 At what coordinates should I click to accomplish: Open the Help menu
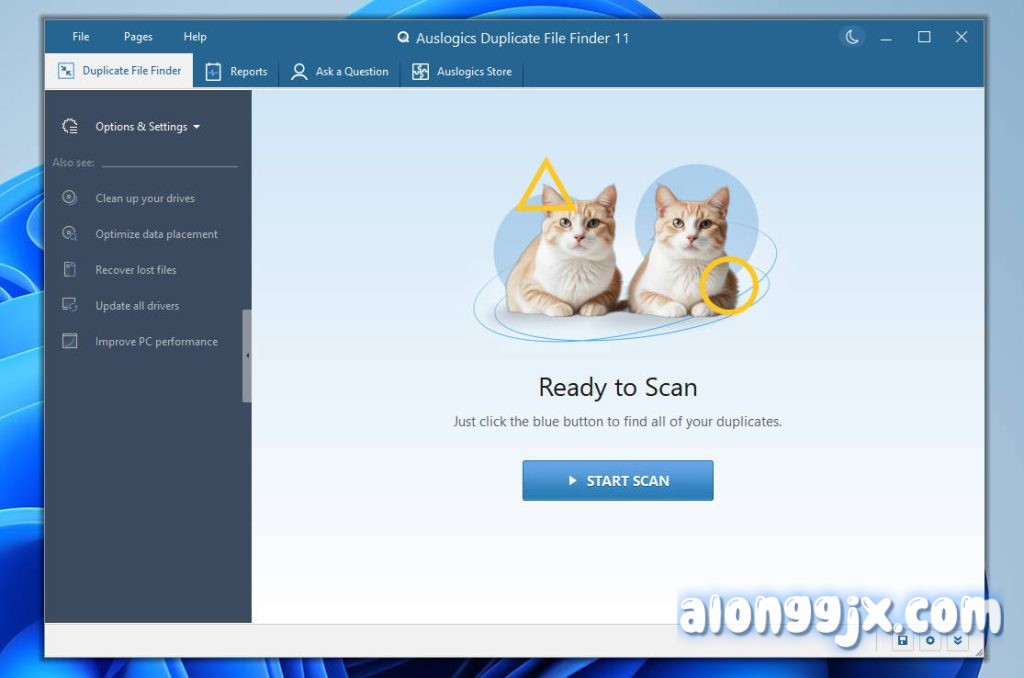pyautogui.click(x=195, y=37)
